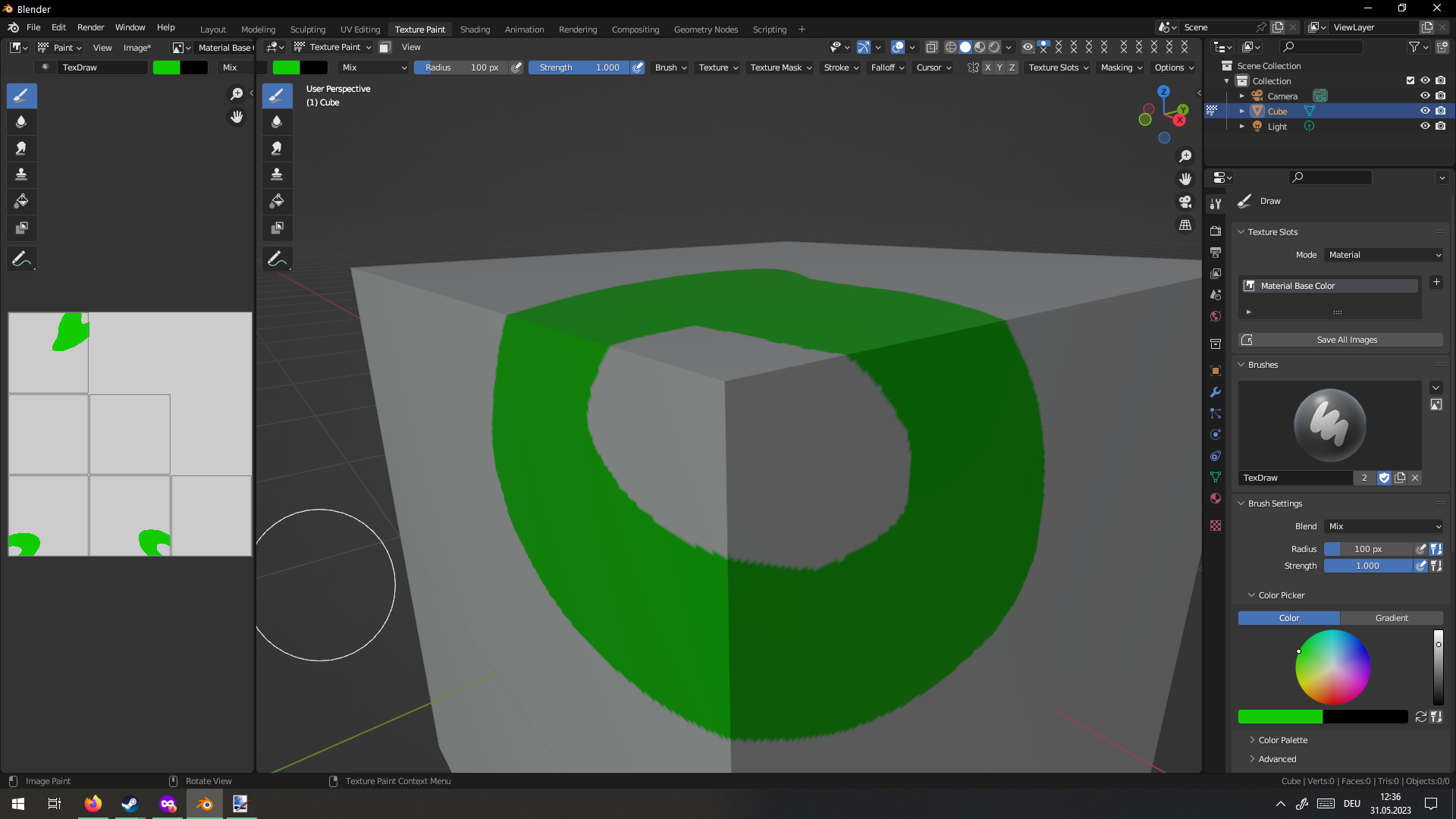
Task: Expand the Cube item in outliner
Action: [1241, 111]
